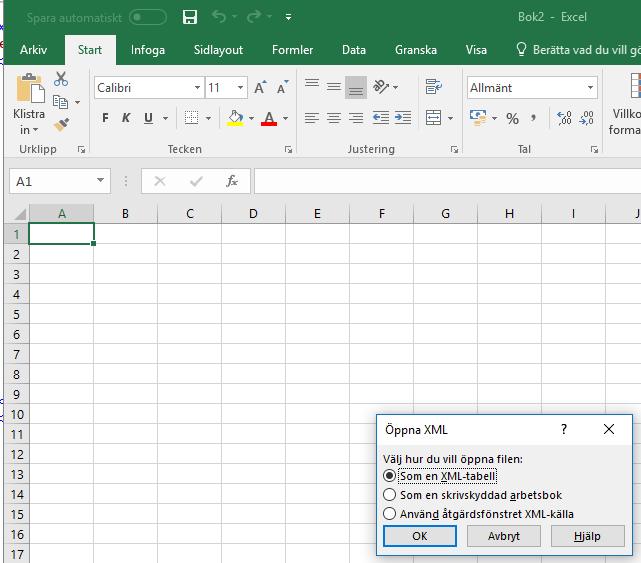The height and width of the screenshot is (563, 641).
Task: Open the Arkiv tab
Action: (34, 50)
